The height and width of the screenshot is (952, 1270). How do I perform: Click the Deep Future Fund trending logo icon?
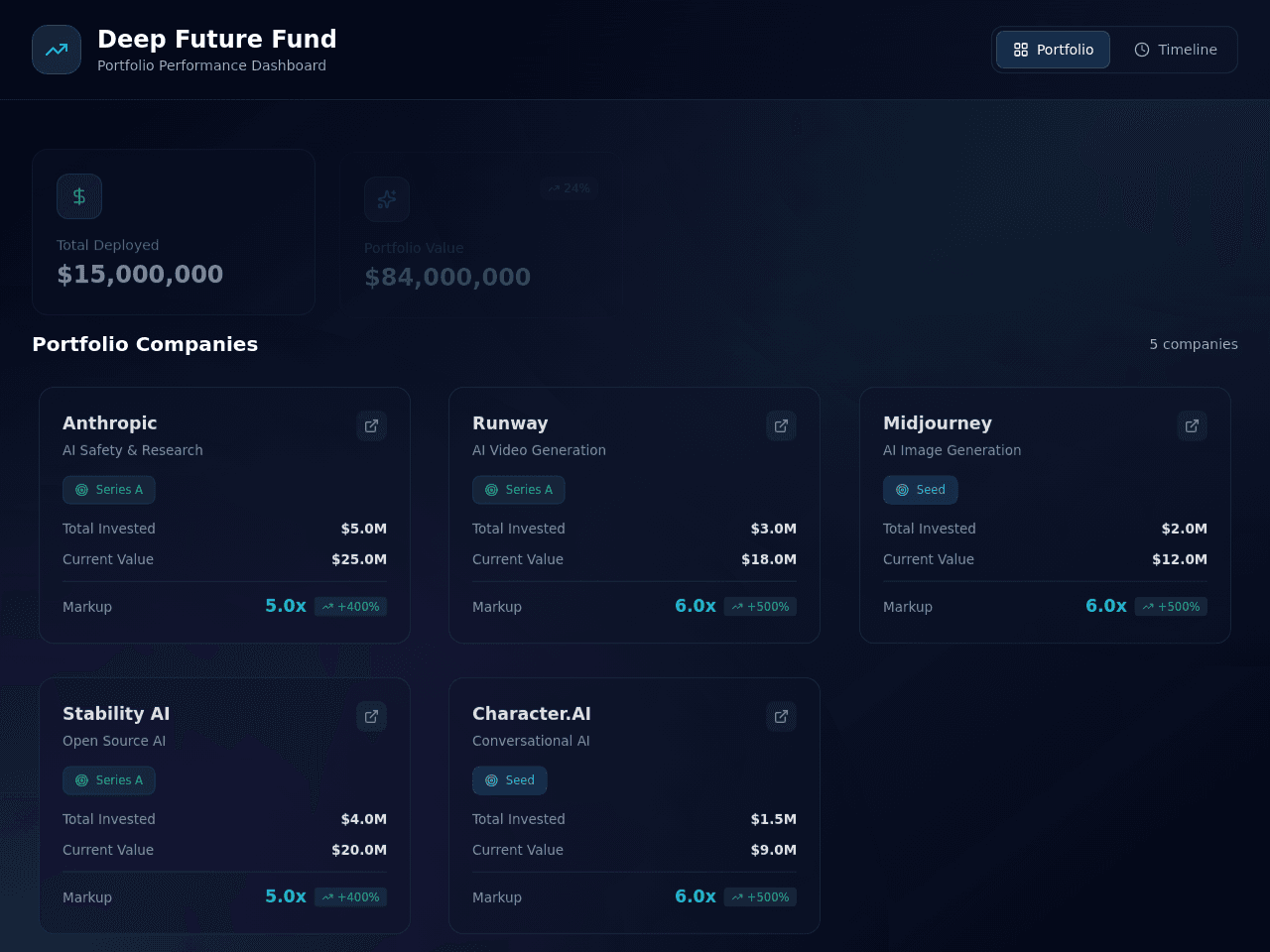57,50
